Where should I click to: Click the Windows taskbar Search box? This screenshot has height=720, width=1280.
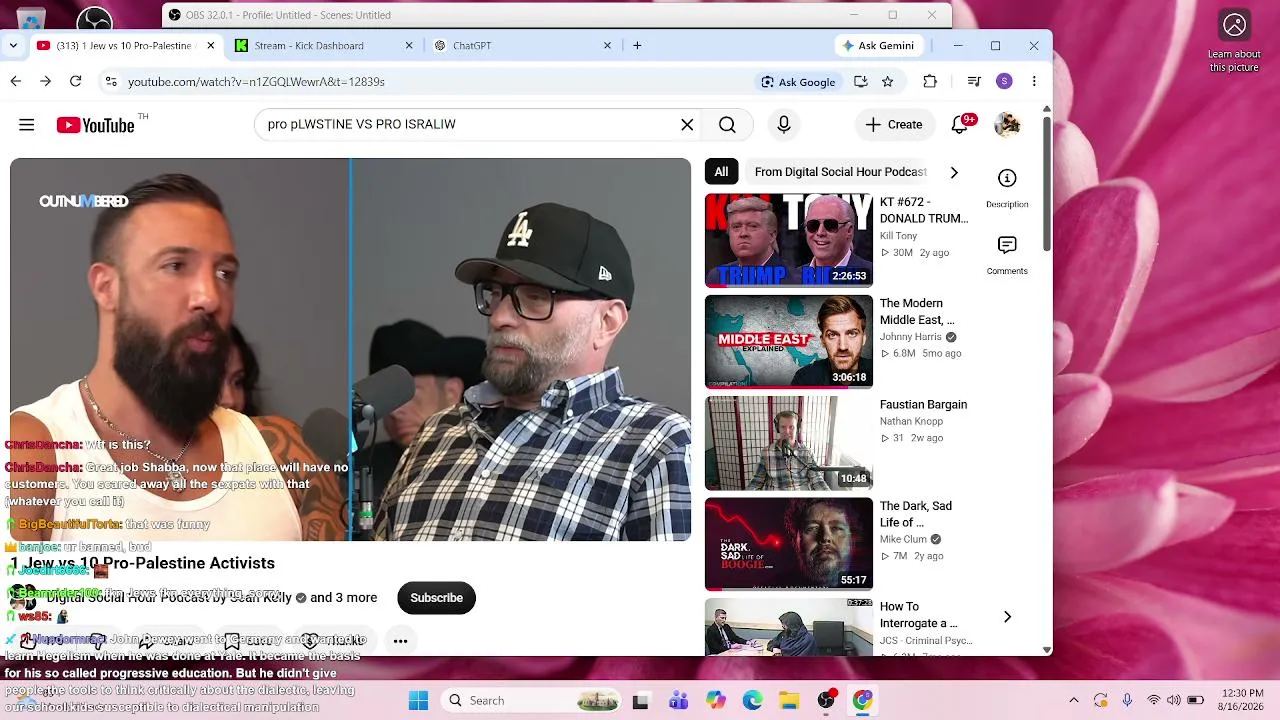click(x=530, y=701)
